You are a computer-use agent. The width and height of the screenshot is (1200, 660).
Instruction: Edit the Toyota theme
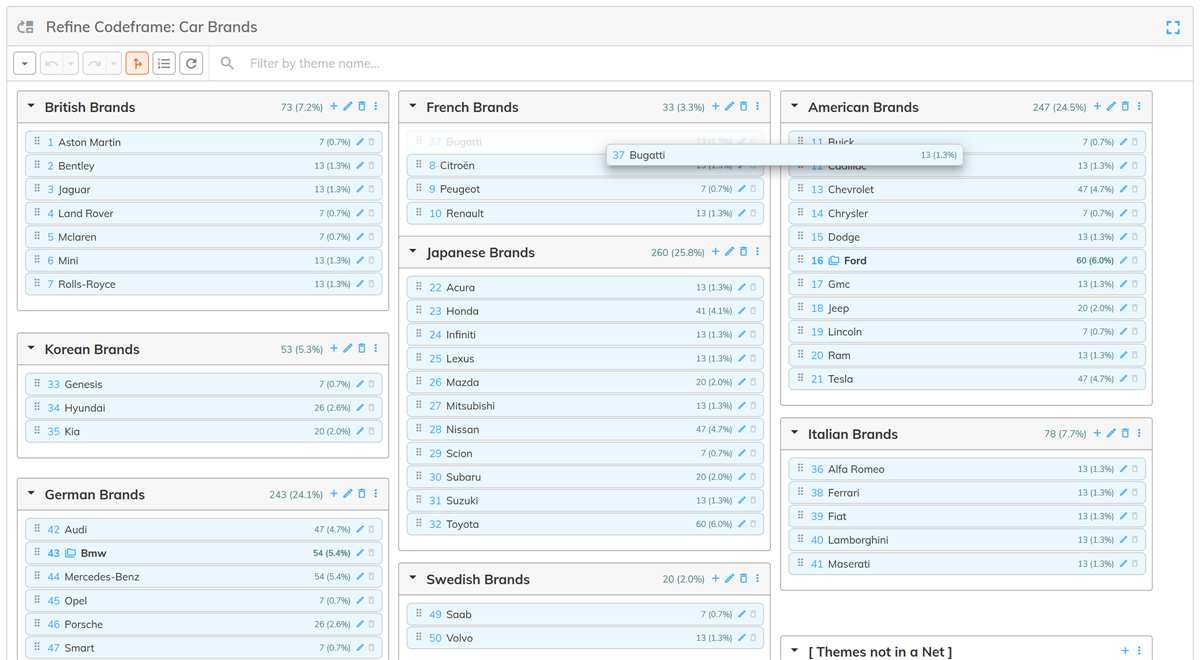pyautogui.click(x=742, y=524)
